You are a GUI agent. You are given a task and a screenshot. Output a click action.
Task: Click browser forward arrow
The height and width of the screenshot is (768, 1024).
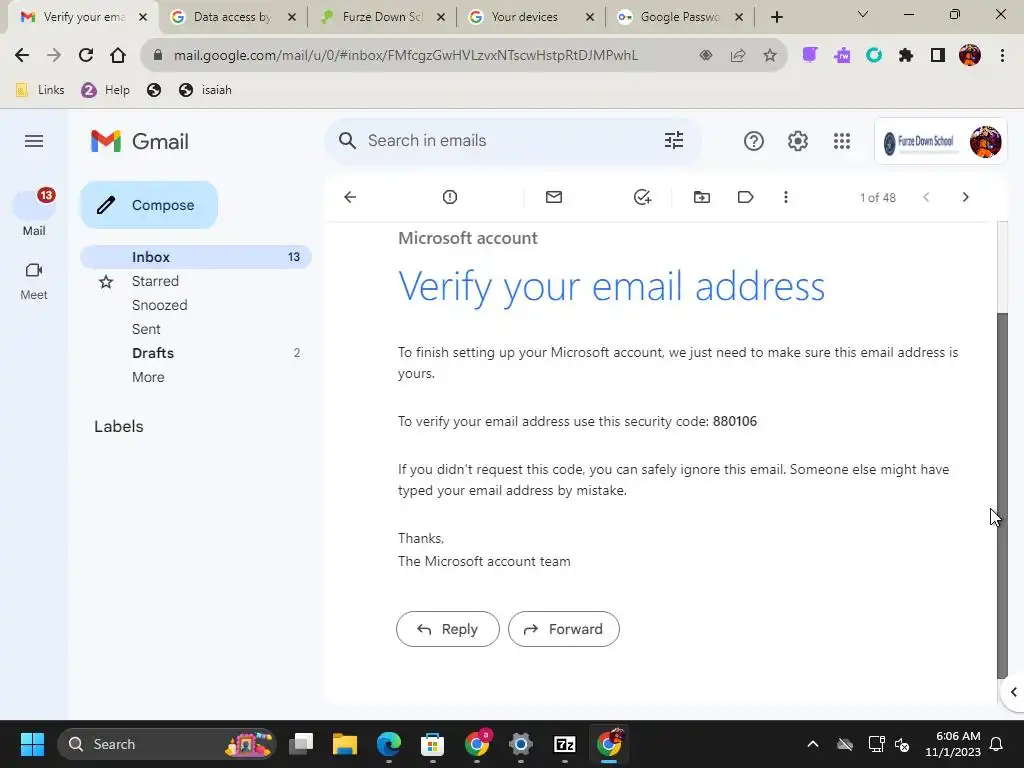pyautogui.click(x=54, y=56)
